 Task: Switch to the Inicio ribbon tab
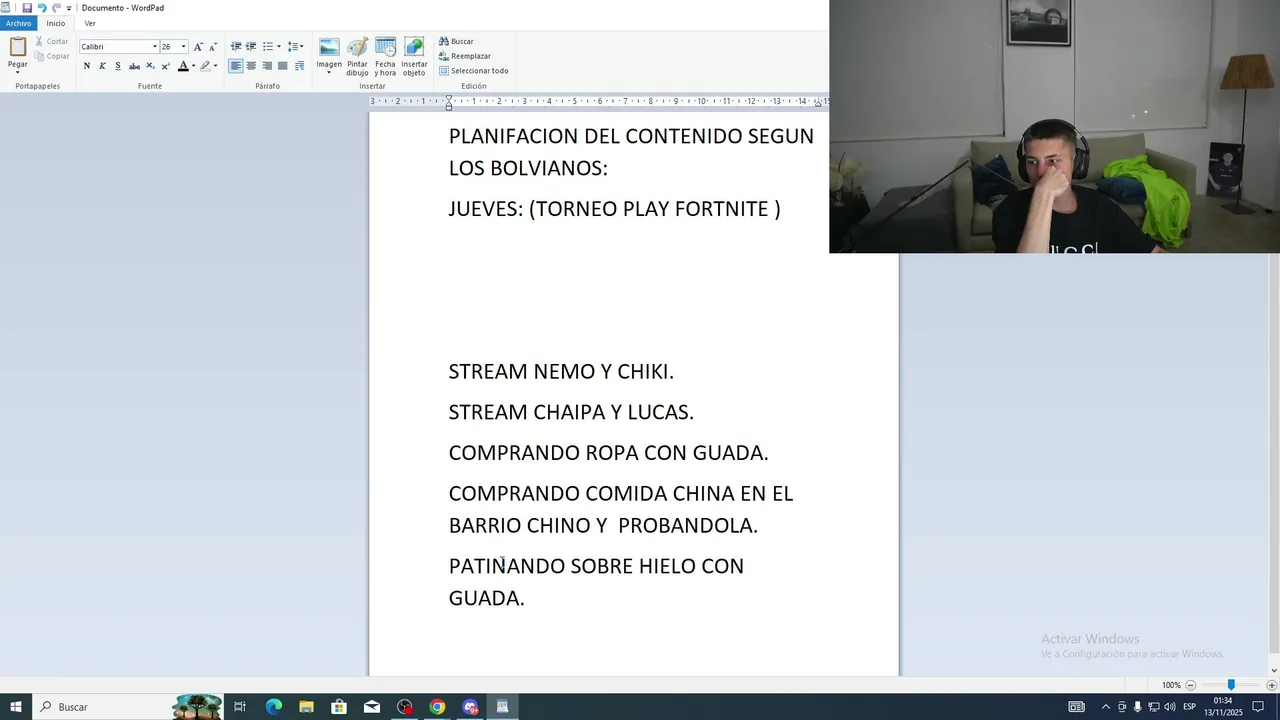[56, 23]
